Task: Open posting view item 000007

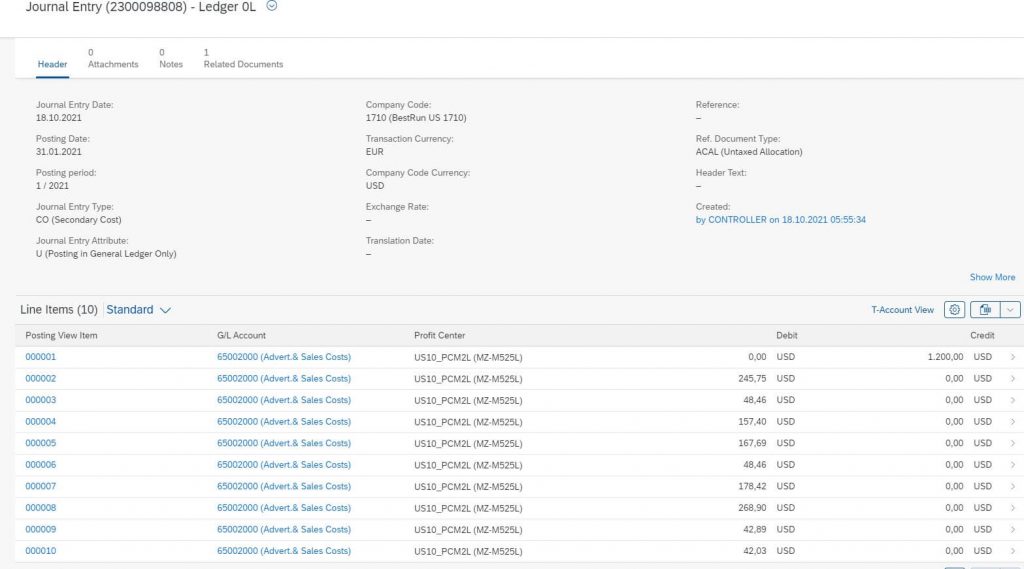Action: tap(40, 486)
